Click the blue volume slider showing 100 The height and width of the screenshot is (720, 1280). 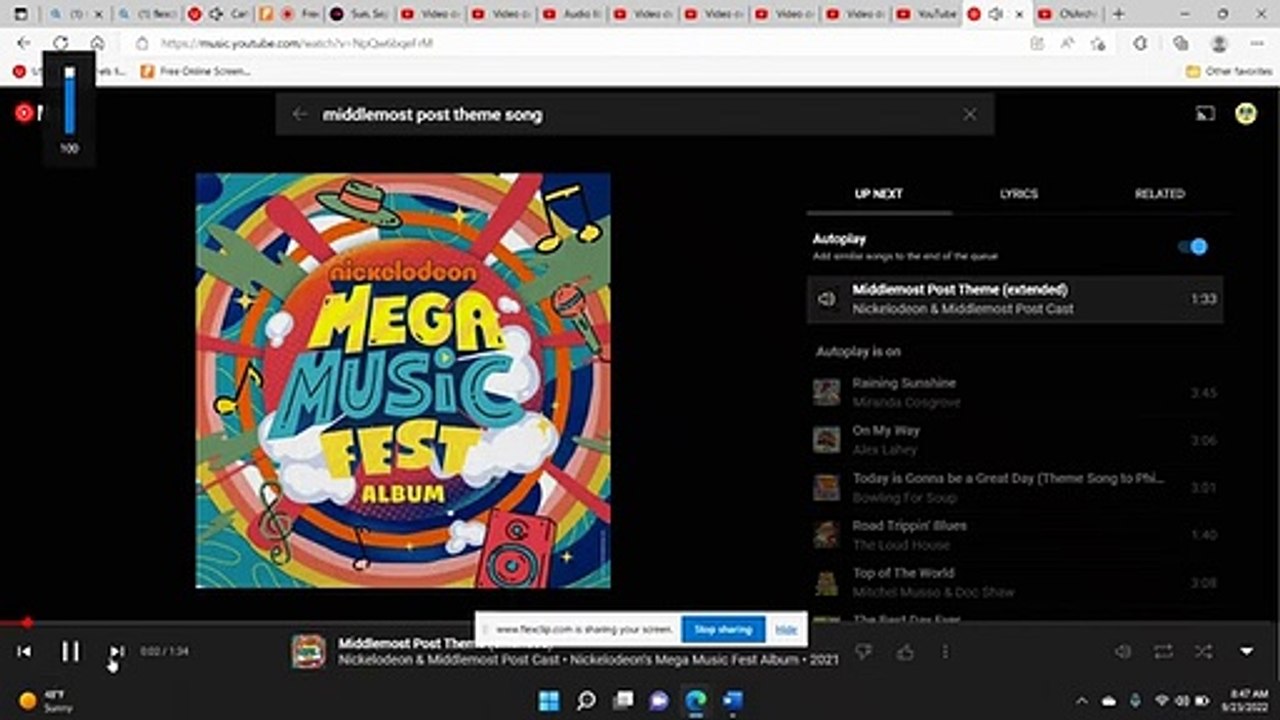click(x=69, y=100)
